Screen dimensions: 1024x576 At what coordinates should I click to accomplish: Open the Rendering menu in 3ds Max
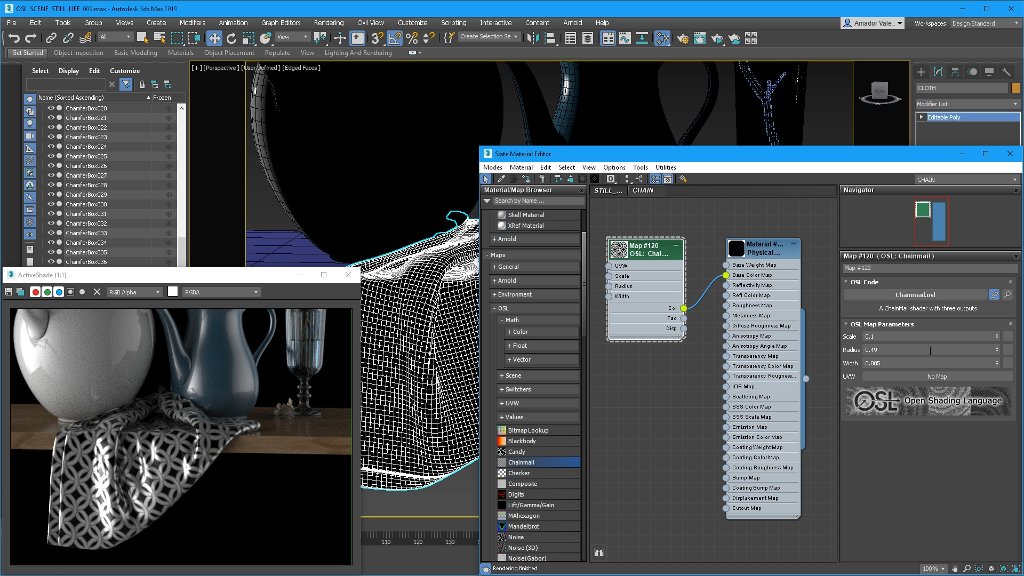tap(328, 22)
